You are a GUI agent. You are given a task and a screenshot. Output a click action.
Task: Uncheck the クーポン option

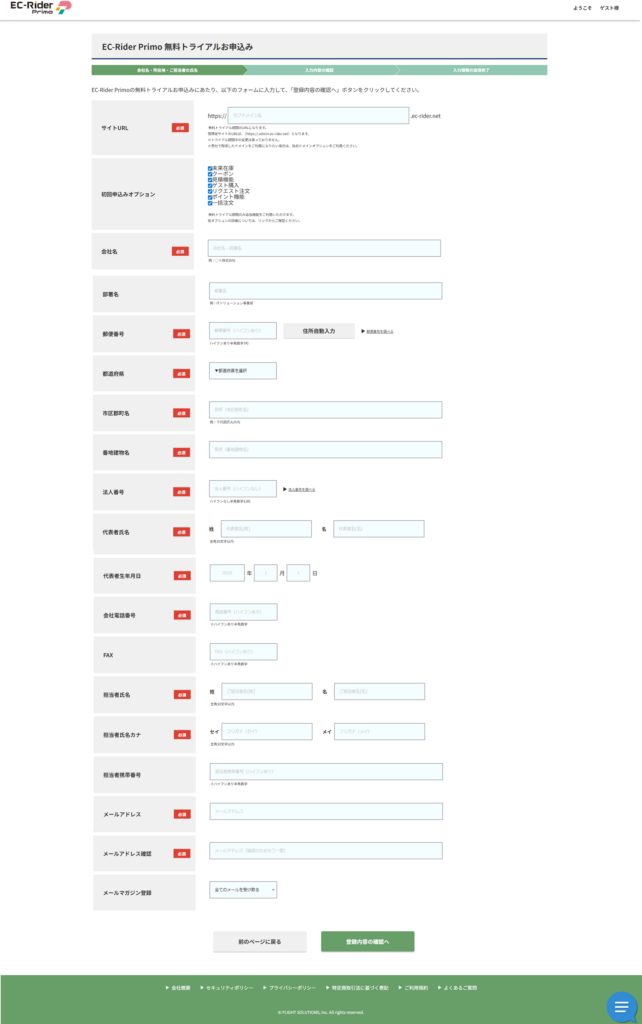(x=210, y=174)
